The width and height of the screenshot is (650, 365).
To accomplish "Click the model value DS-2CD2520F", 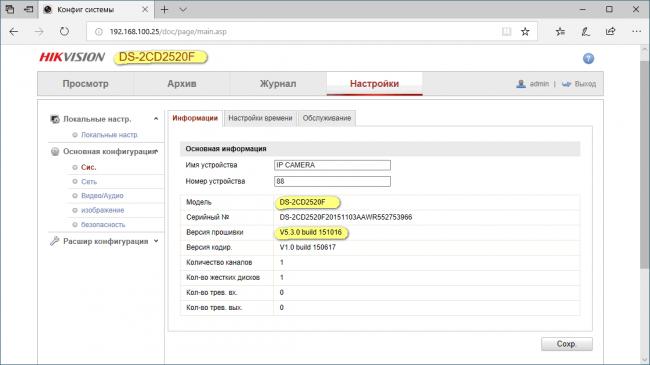I will tap(302, 202).
